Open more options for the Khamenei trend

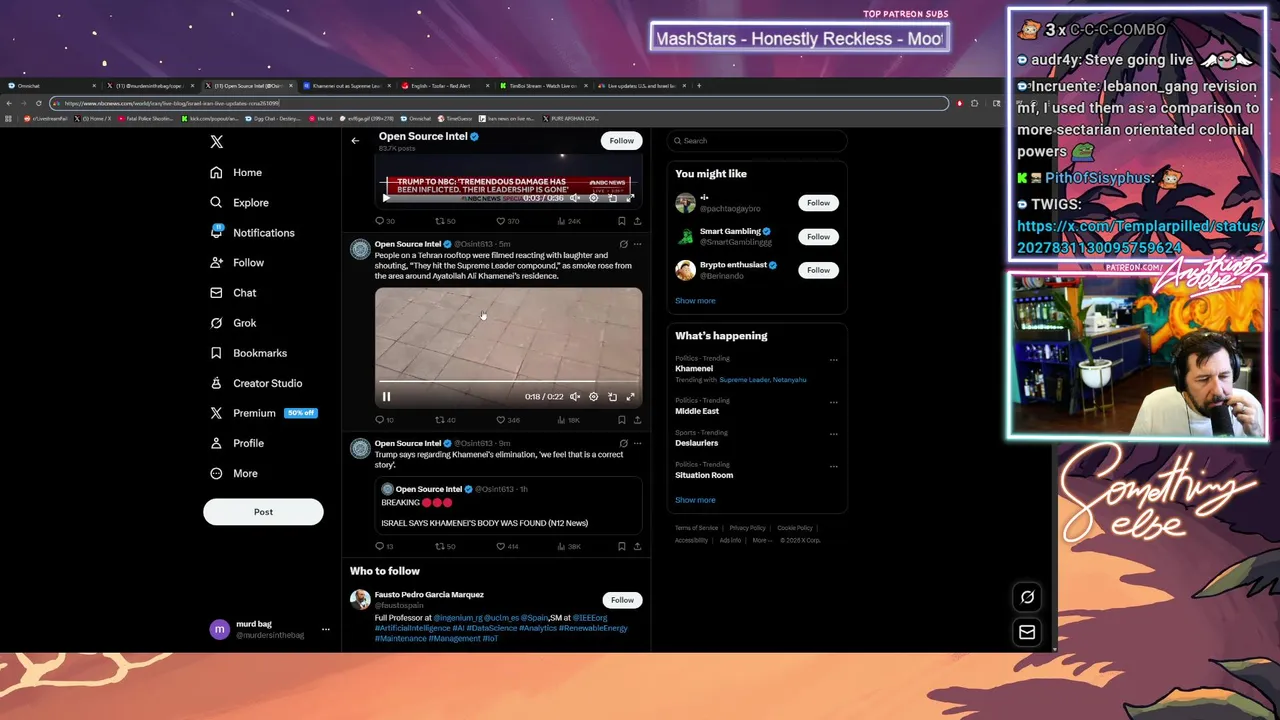[833, 360]
